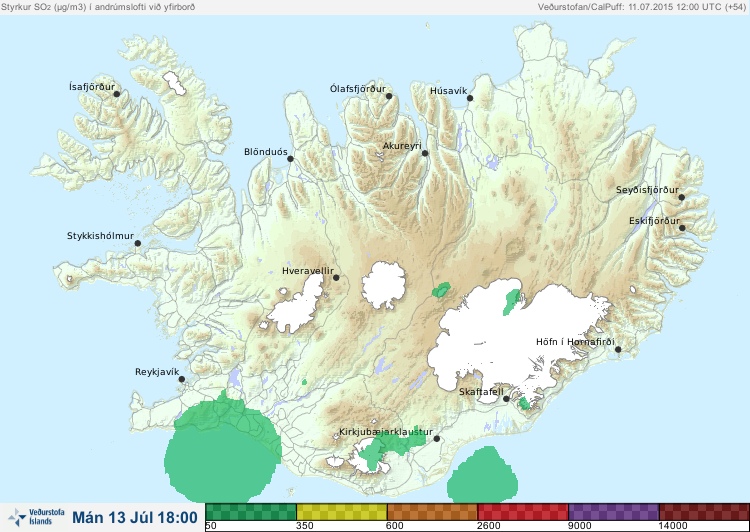
Task: Click the orange 600 legend swatch
Action: coord(432,512)
